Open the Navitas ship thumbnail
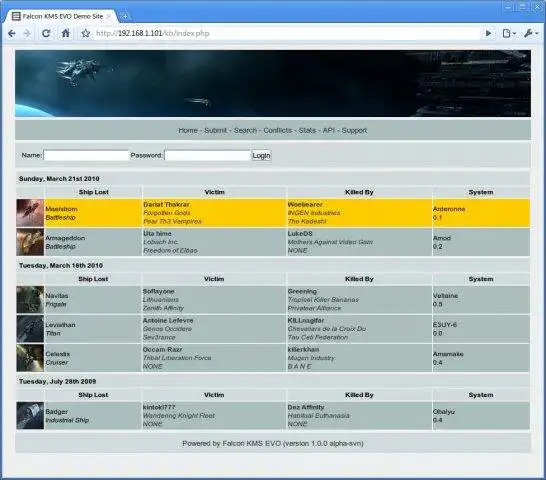546x480 pixels. pos(30,300)
